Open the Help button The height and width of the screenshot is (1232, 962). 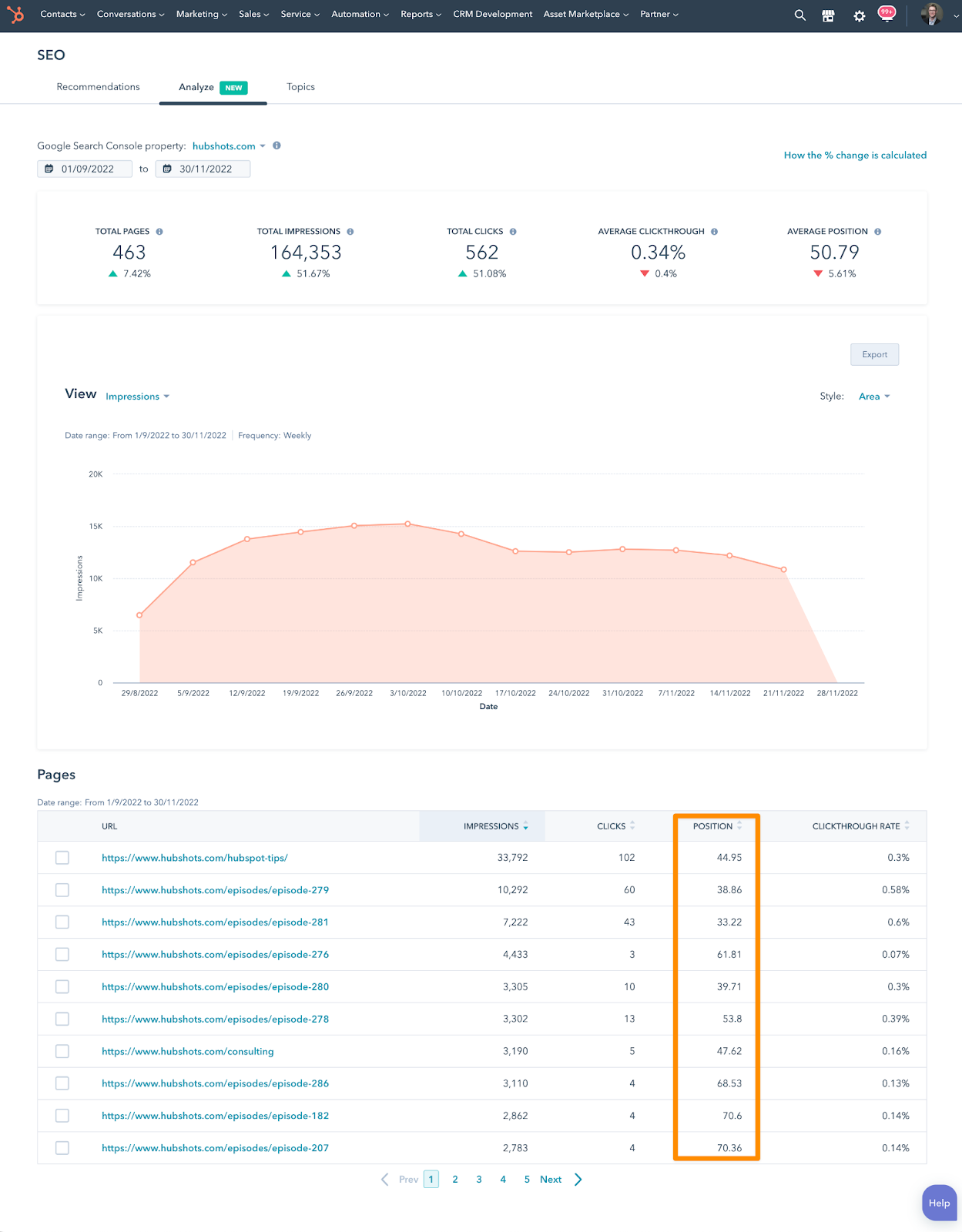tap(939, 1203)
